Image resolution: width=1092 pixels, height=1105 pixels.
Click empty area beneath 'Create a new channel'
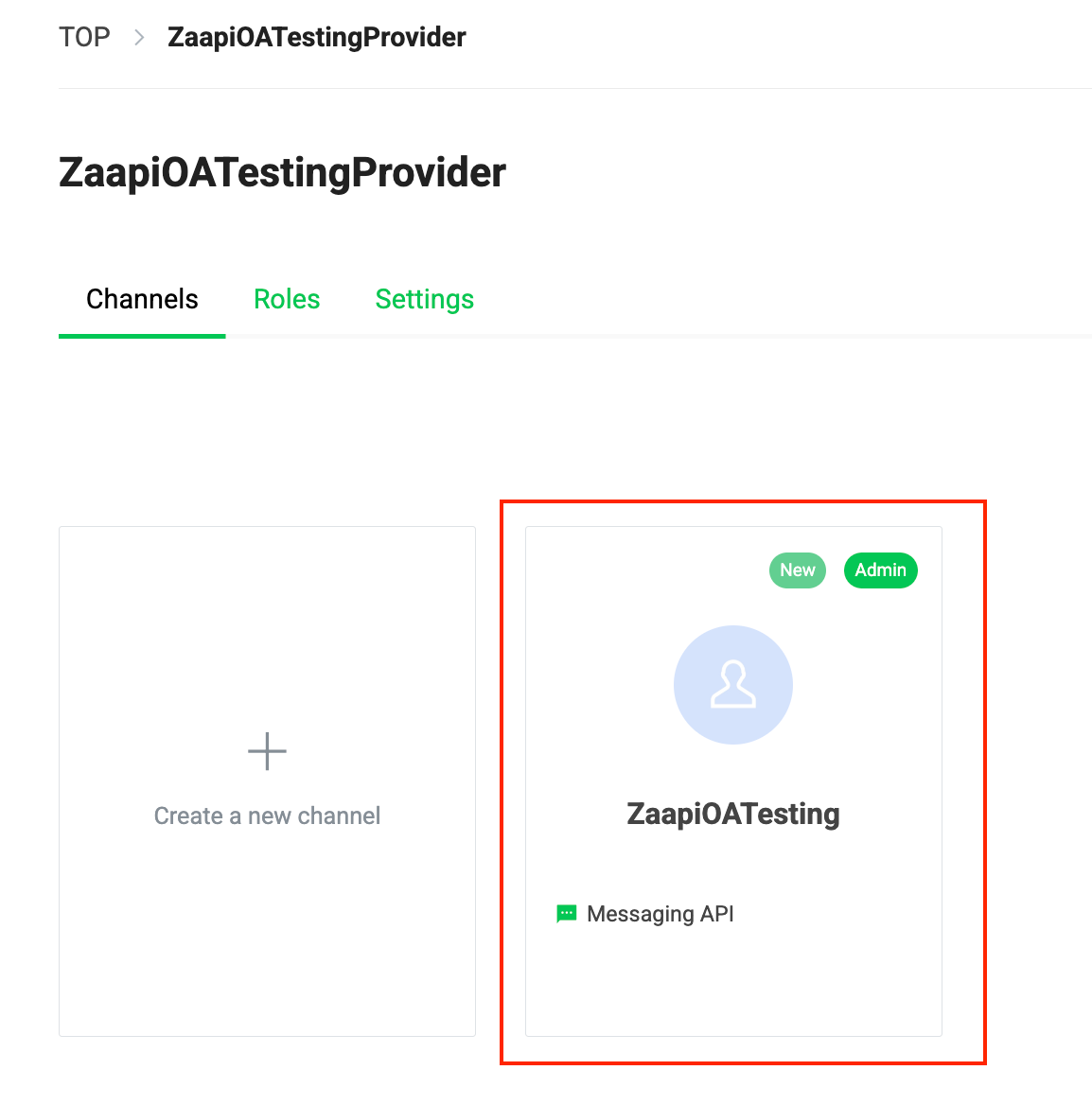pos(267,937)
